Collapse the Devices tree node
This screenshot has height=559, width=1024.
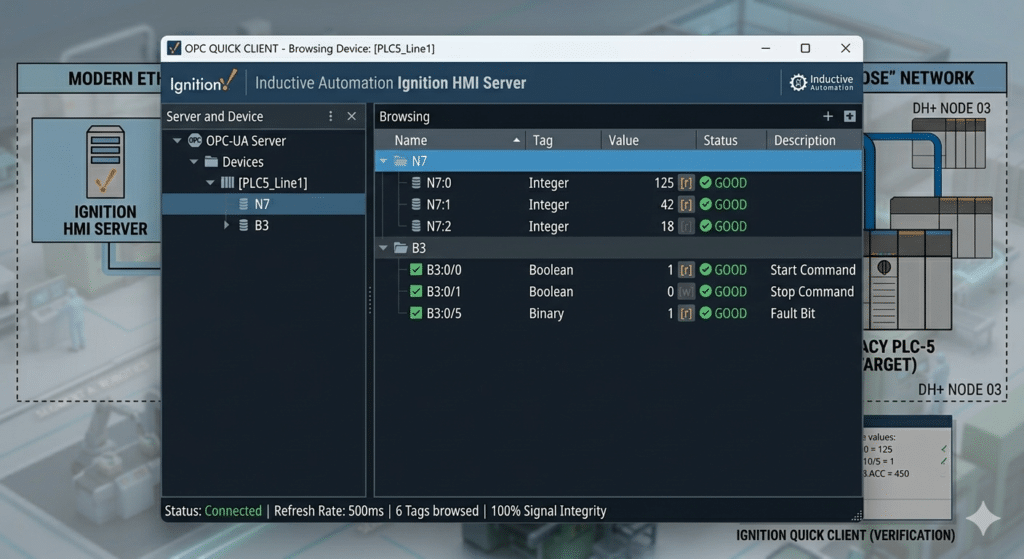tap(193, 161)
